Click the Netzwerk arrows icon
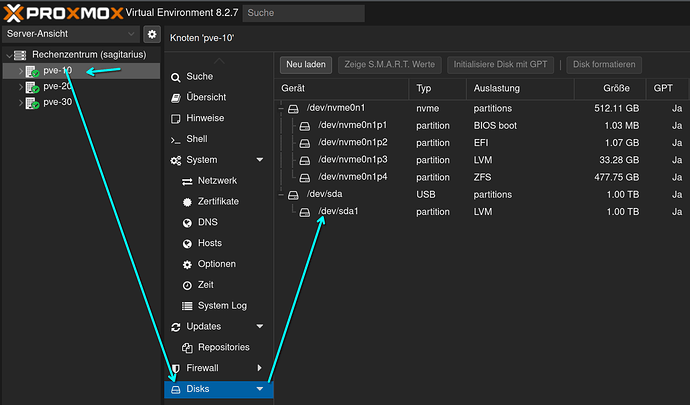The width and height of the screenshot is (690, 405). [187, 181]
